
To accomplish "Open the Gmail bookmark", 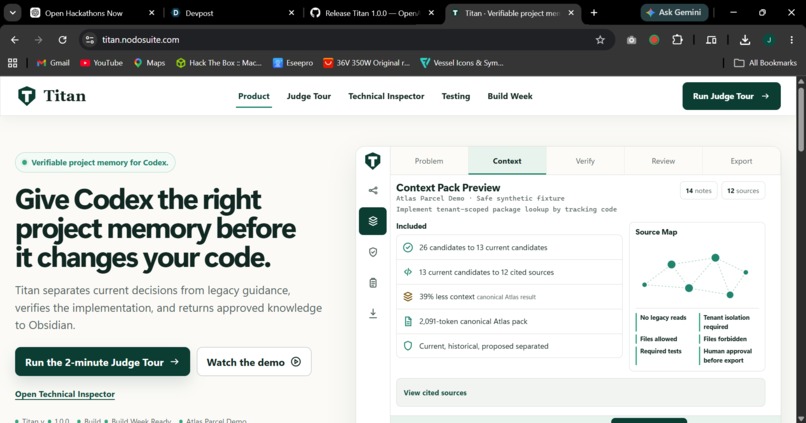I will (x=53, y=63).
